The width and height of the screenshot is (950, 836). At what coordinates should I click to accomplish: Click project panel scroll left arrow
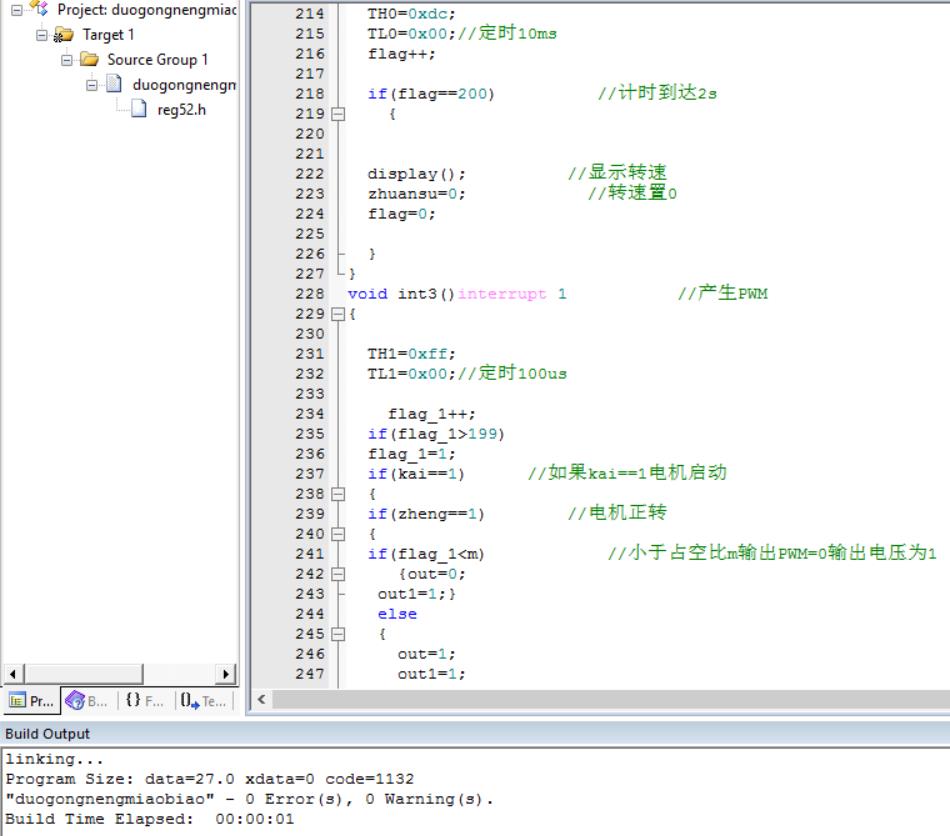tap(13, 674)
